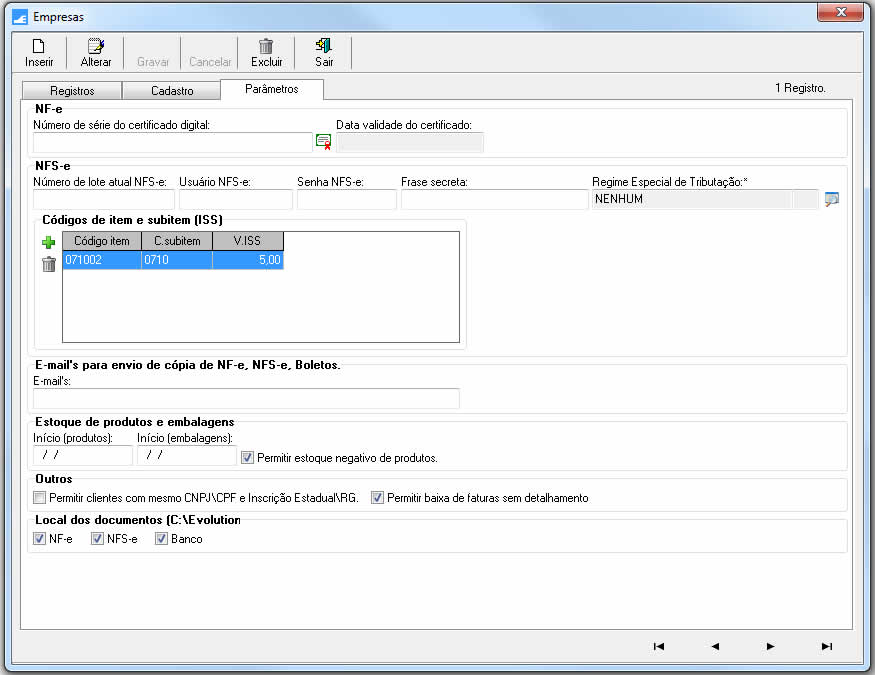Open Regime Especial de Tributação lookup icon
Screen dimensions: 875x675
click(832, 199)
